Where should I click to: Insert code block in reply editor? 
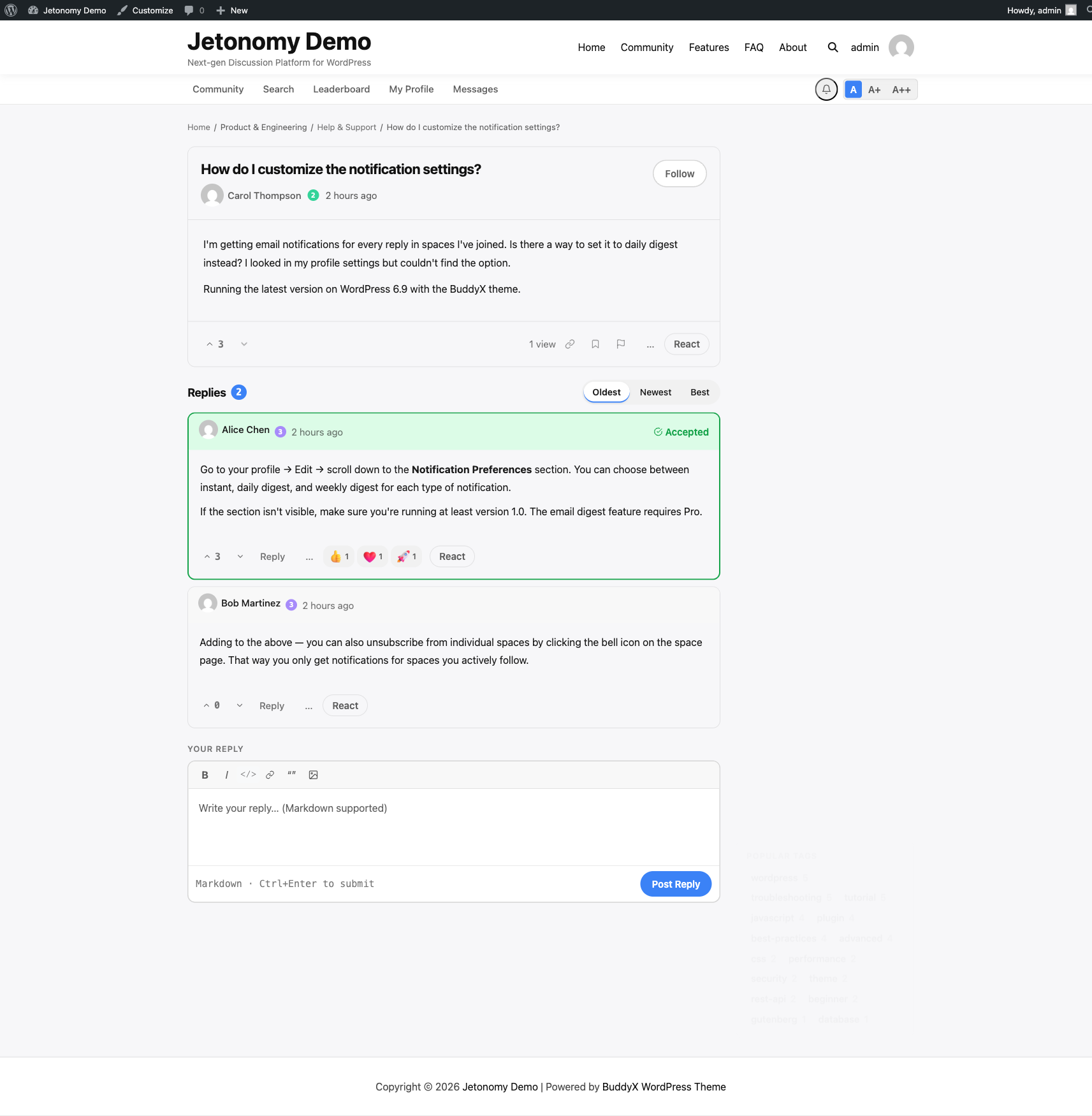tap(248, 775)
